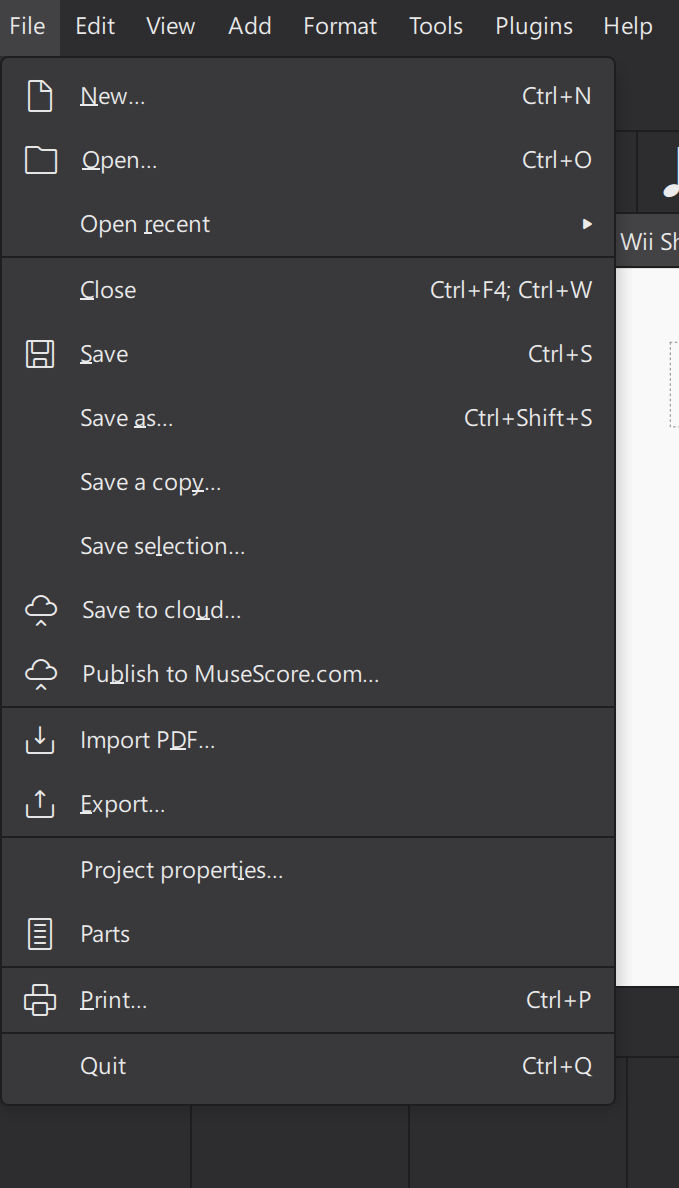Screen dimensions: 679x1188
Task: Open the Help menu
Action: [x=627, y=26]
